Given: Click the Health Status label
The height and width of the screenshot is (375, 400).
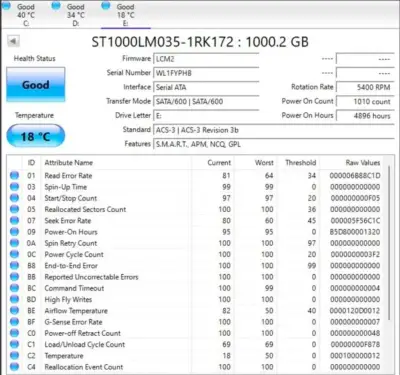Looking at the screenshot, I should 35,59.
